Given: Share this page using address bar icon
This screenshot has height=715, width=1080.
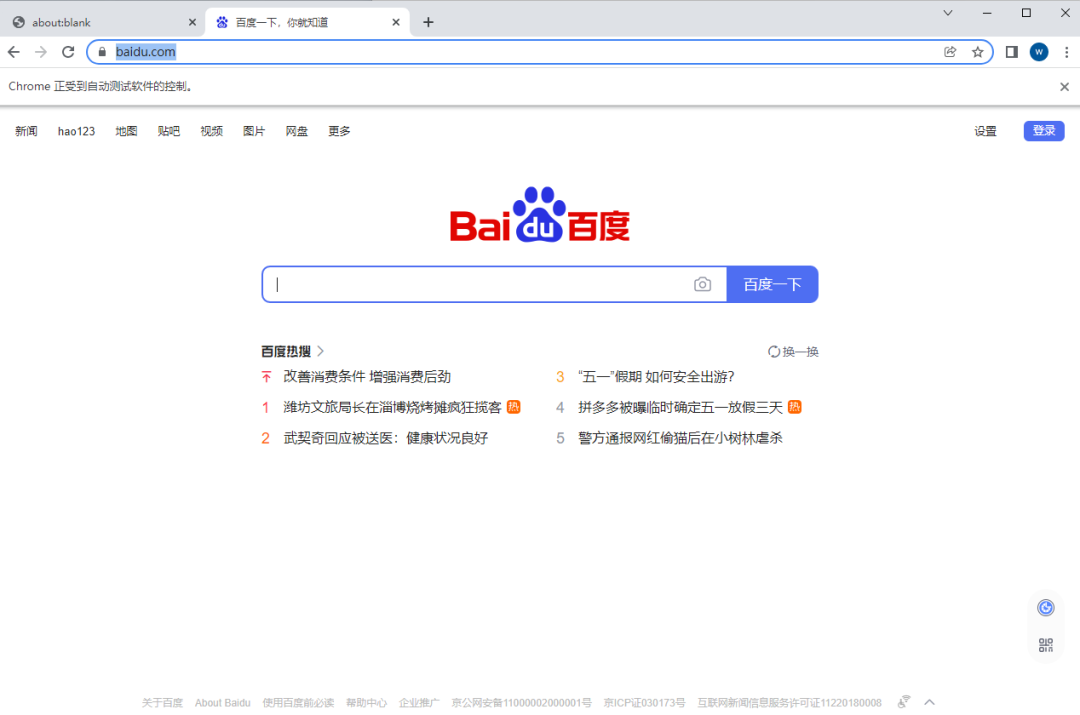Looking at the screenshot, I should click(x=950, y=52).
